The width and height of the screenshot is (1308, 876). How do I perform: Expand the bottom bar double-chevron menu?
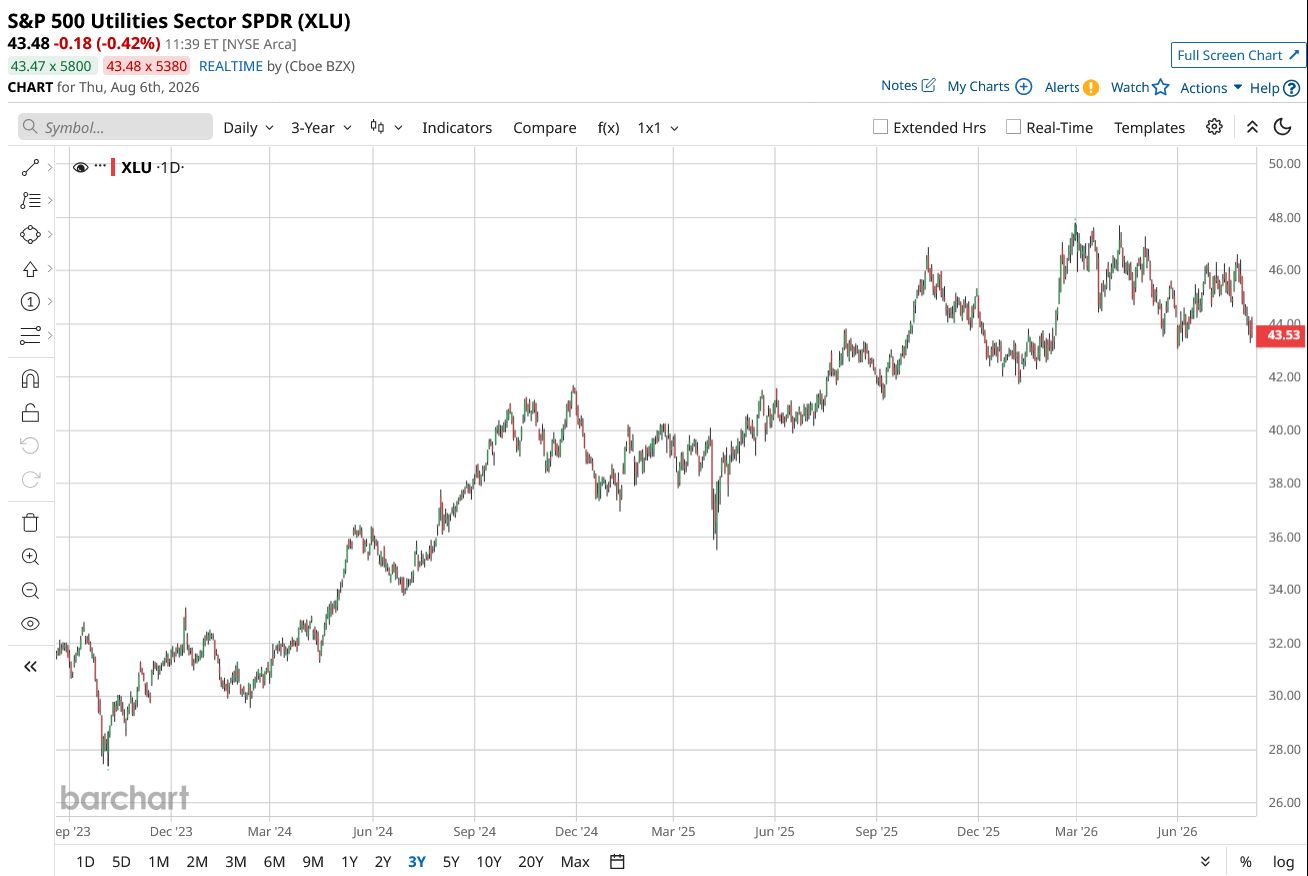[x=1205, y=862]
